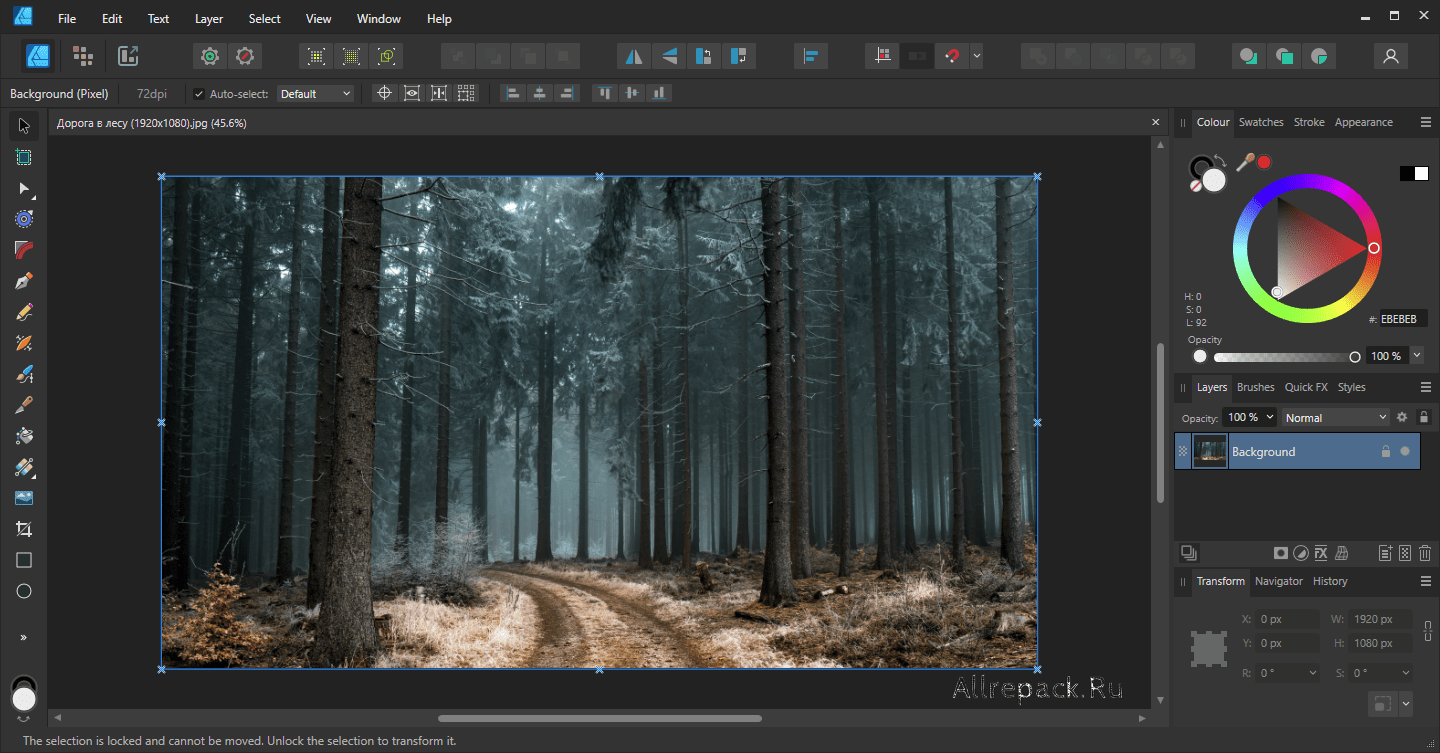Switch to the History tab
Viewport: 1440px width, 753px height.
pyautogui.click(x=1330, y=581)
